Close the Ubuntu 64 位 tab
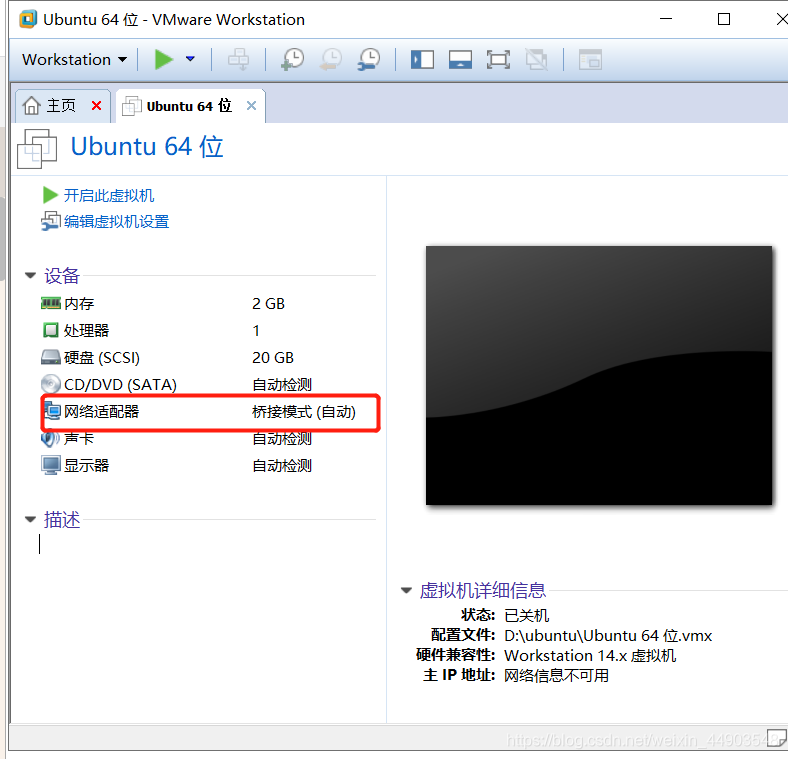This screenshot has height=759, width=788. coord(251,106)
